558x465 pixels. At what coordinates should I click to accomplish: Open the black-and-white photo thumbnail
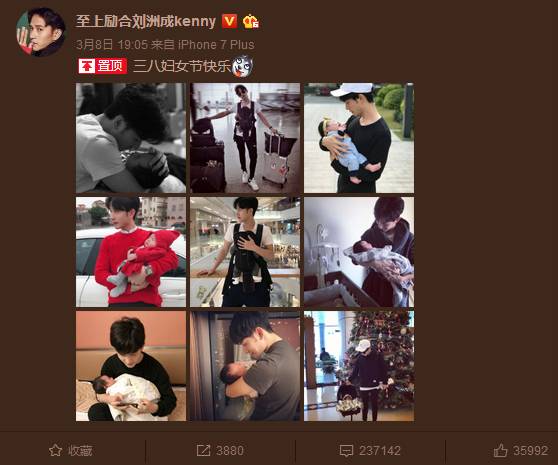(131, 138)
